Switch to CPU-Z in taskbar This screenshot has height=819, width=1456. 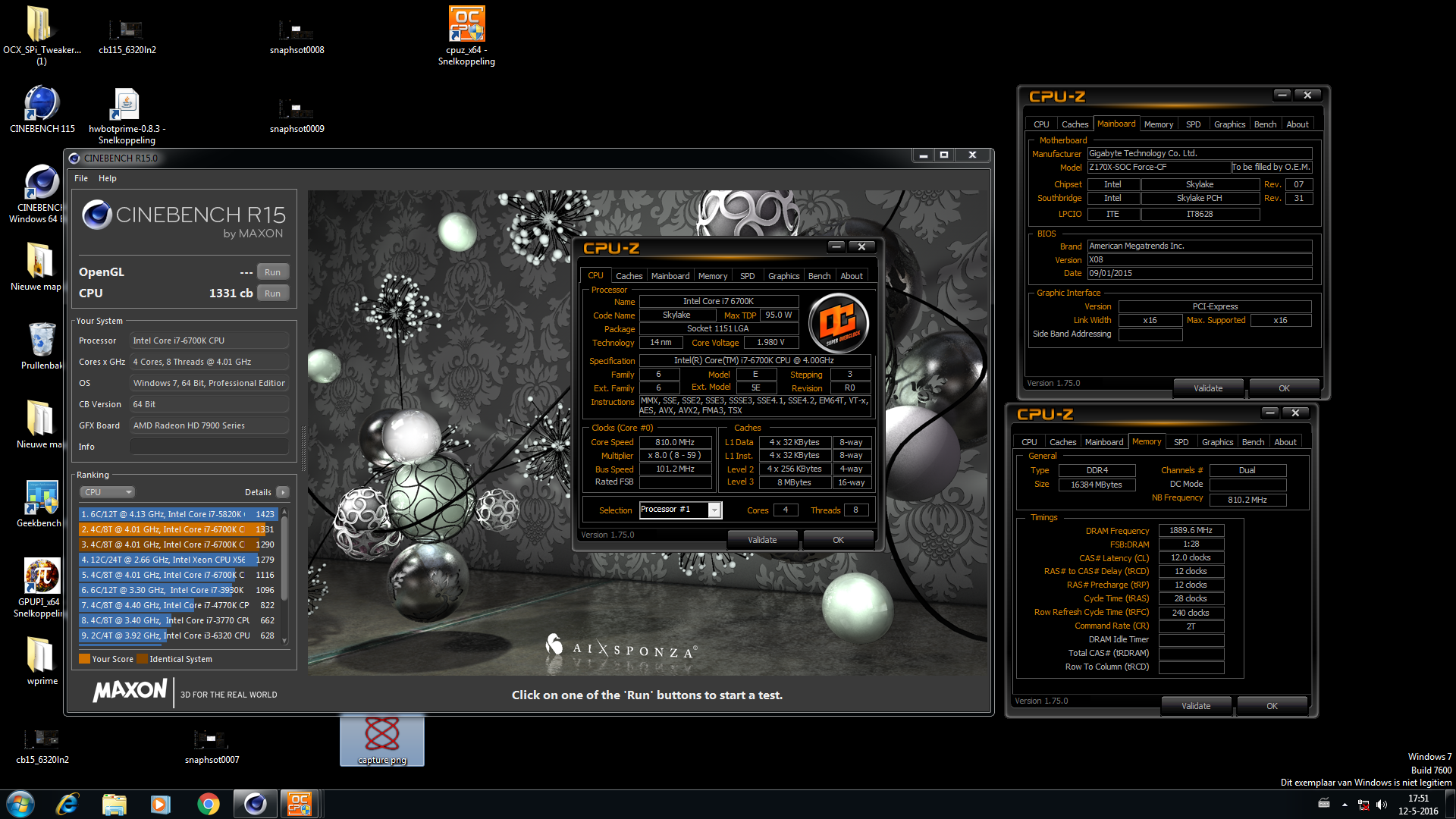[300, 804]
